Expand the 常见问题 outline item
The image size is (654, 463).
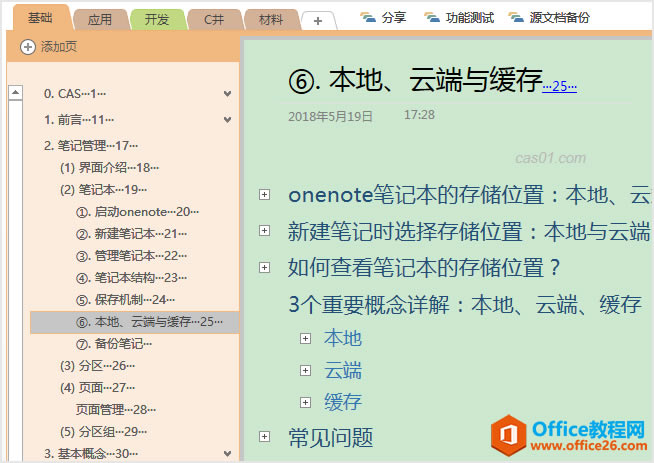pos(264,437)
